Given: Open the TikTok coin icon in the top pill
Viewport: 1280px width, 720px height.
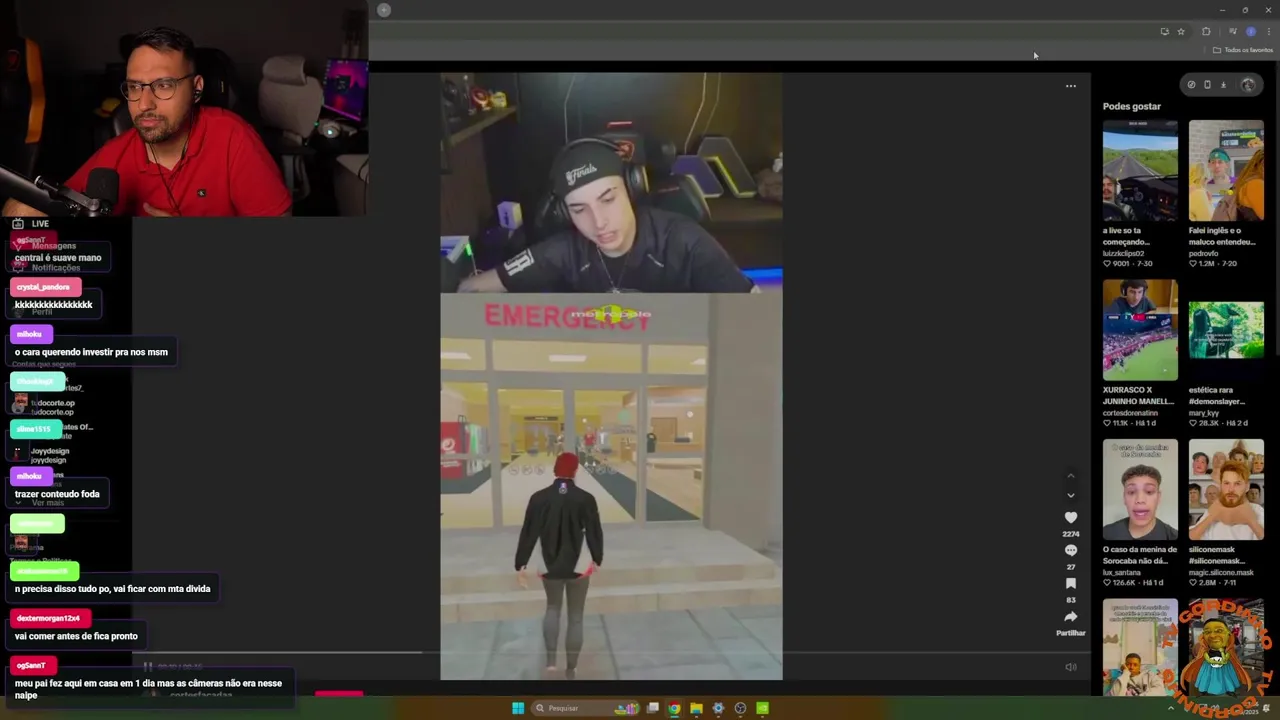Looking at the screenshot, I should [1191, 85].
